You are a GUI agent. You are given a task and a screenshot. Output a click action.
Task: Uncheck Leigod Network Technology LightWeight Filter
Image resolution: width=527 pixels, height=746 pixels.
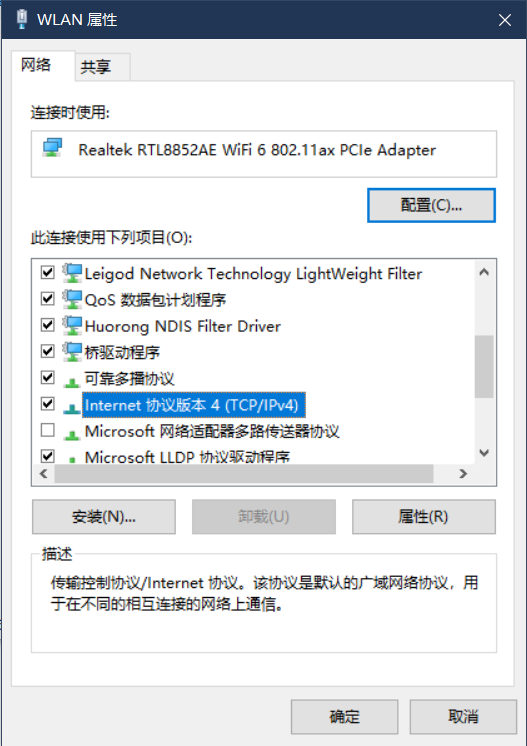[x=48, y=273]
